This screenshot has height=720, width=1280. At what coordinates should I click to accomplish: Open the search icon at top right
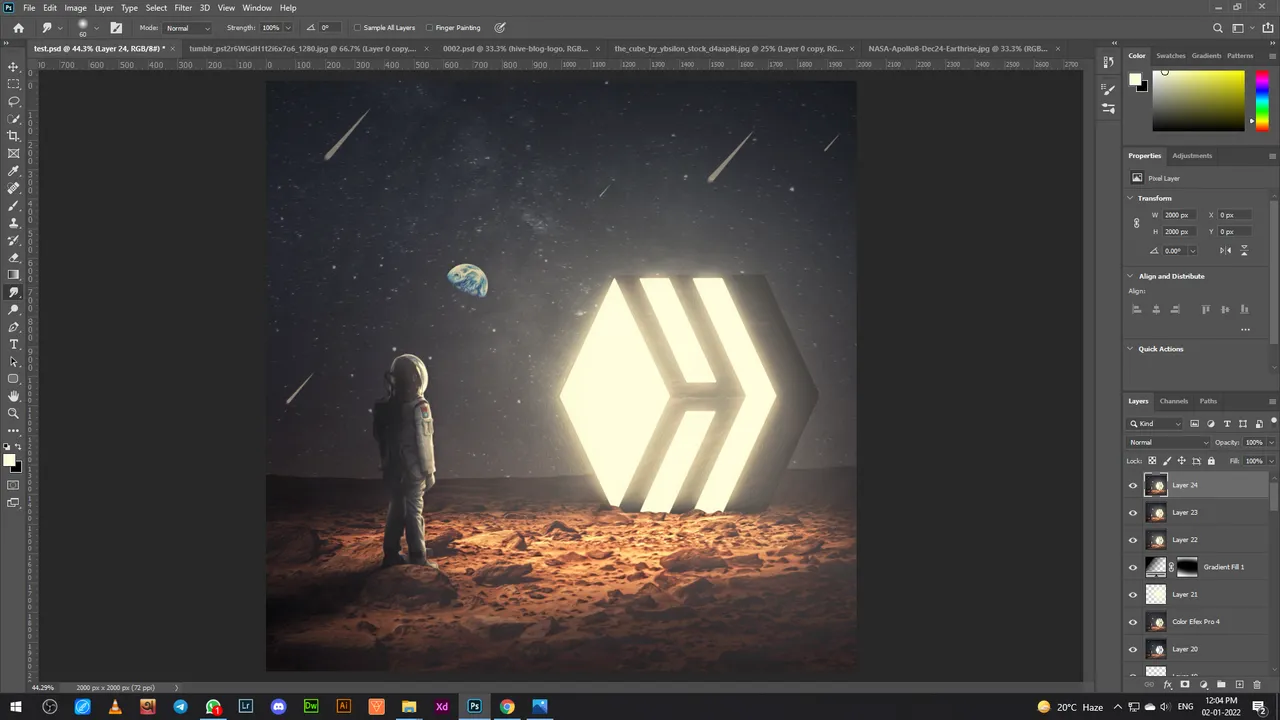1217,28
